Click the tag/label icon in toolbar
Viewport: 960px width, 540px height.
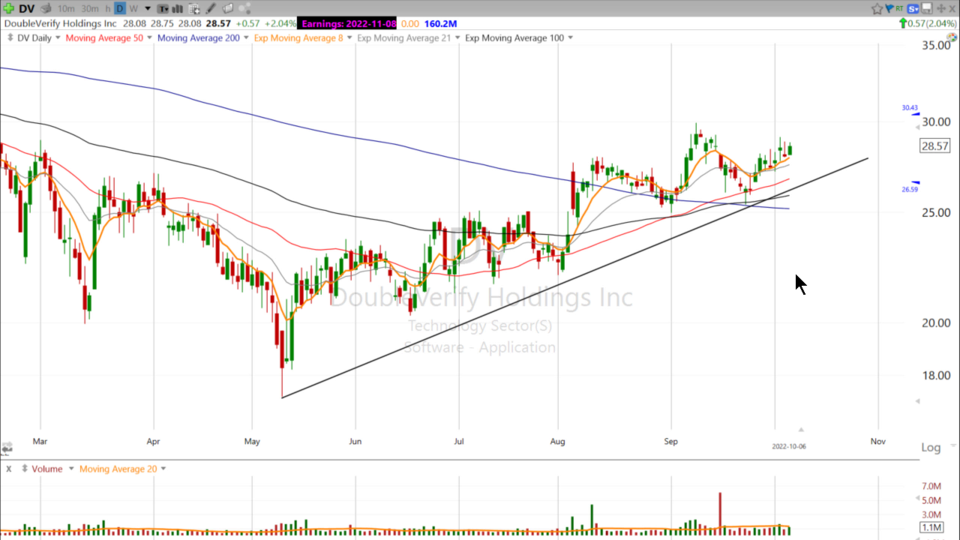[x=228, y=9]
